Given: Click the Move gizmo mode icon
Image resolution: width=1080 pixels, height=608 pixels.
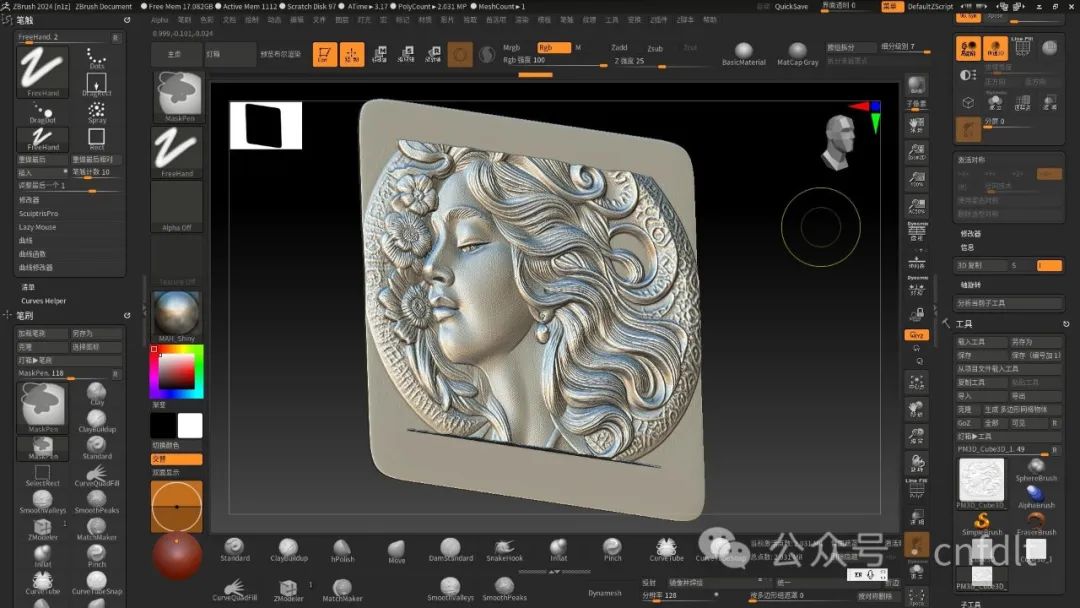Looking at the screenshot, I should 379,54.
